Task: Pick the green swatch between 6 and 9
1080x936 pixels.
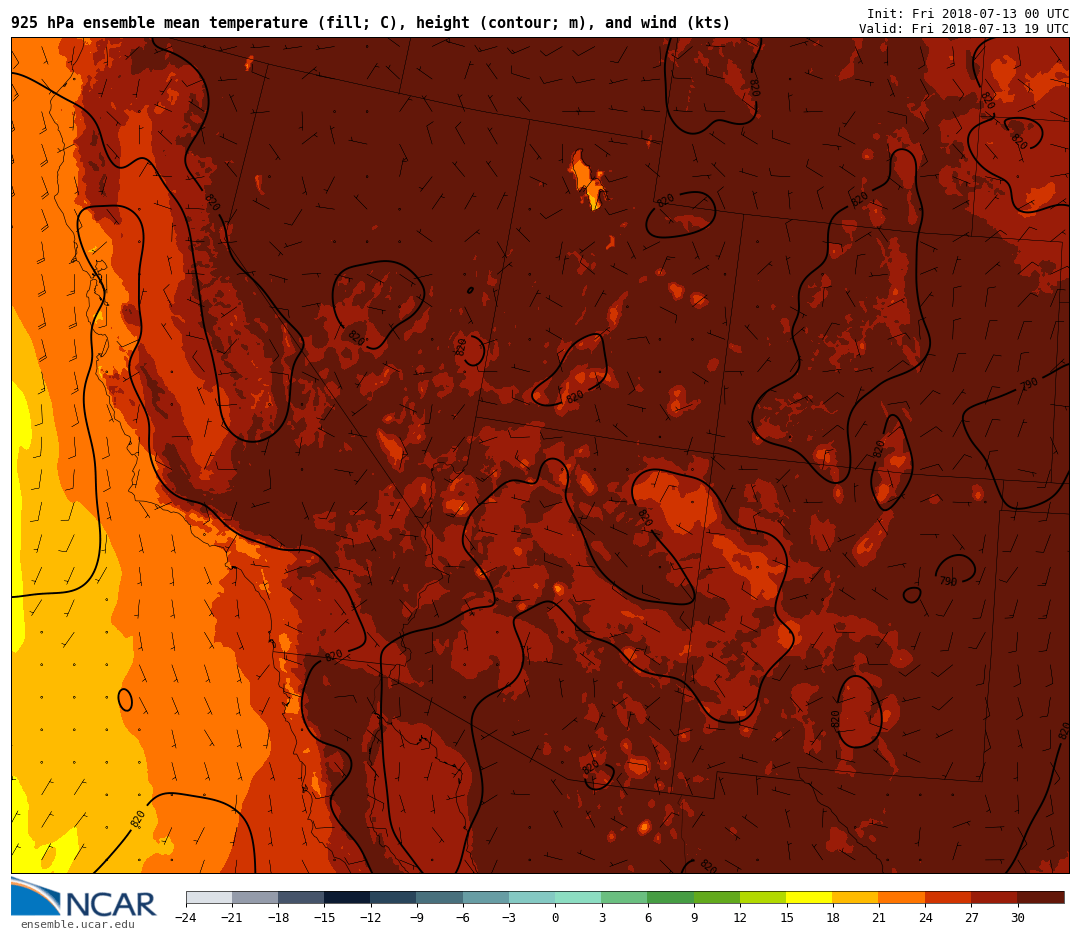Action: [x=670, y=897]
